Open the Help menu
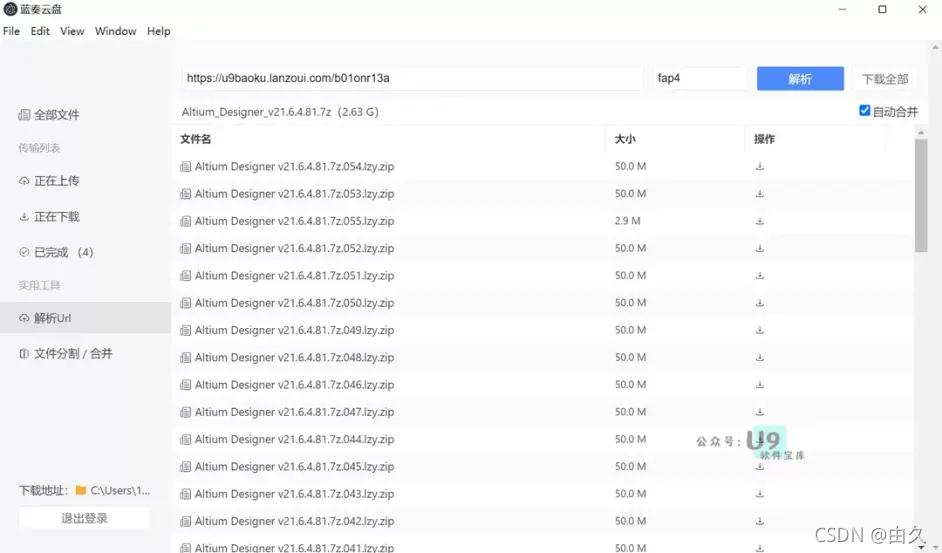942x553 pixels. coord(159,31)
